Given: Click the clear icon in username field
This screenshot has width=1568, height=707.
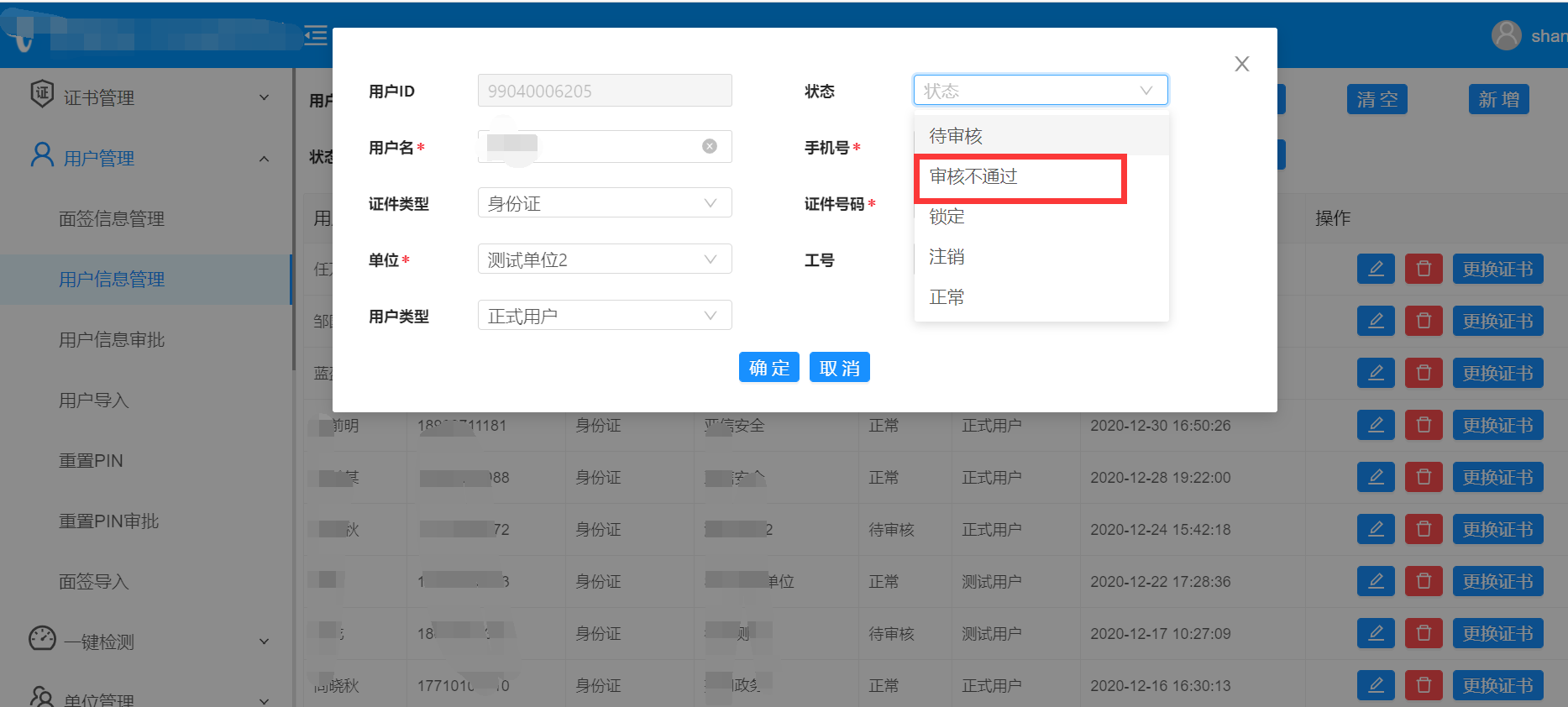Looking at the screenshot, I should click(x=710, y=146).
